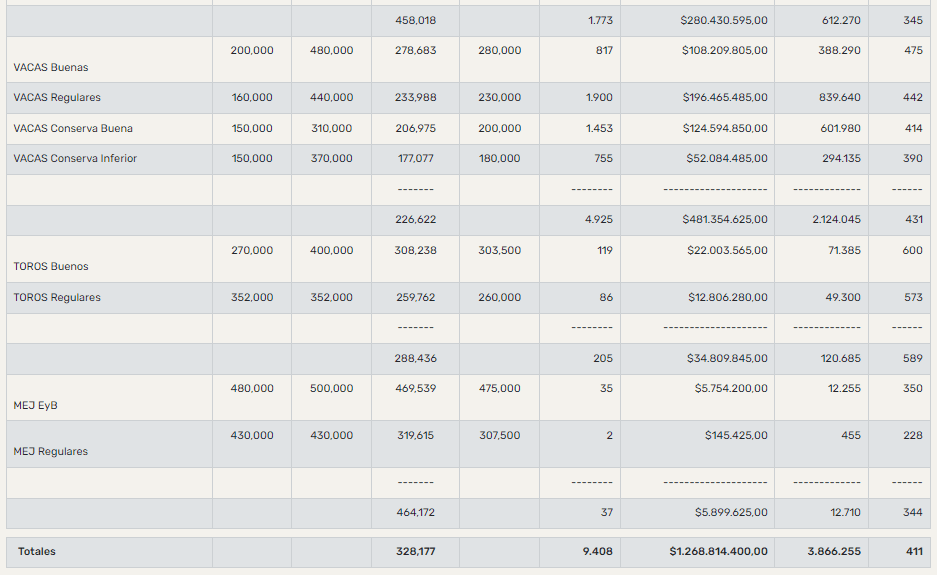Select the vacas subtotal amount $481.354.625,00
Screen dimensions: 937x575
pyautogui.click(x=725, y=220)
